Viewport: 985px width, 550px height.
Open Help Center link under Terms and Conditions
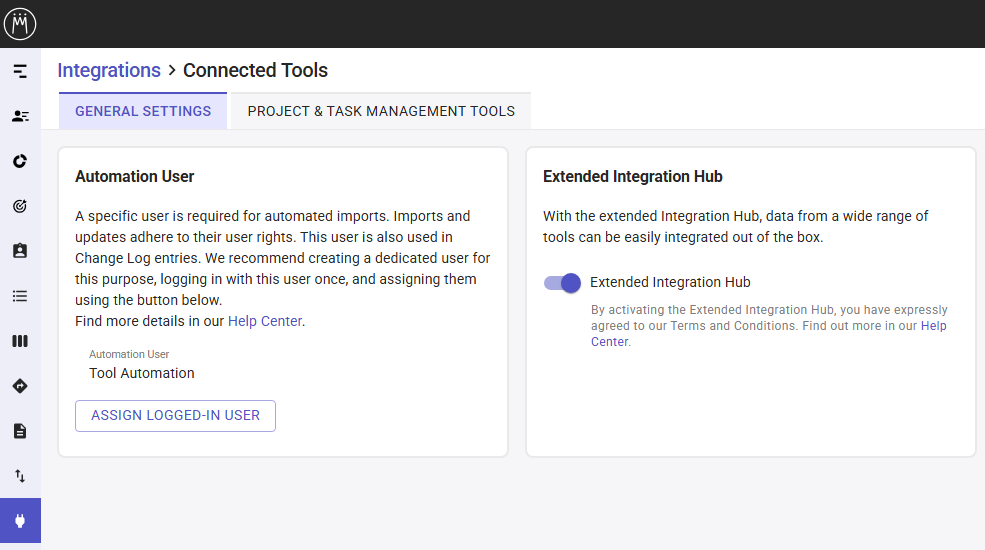pyautogui.click(x=768, y=333)
